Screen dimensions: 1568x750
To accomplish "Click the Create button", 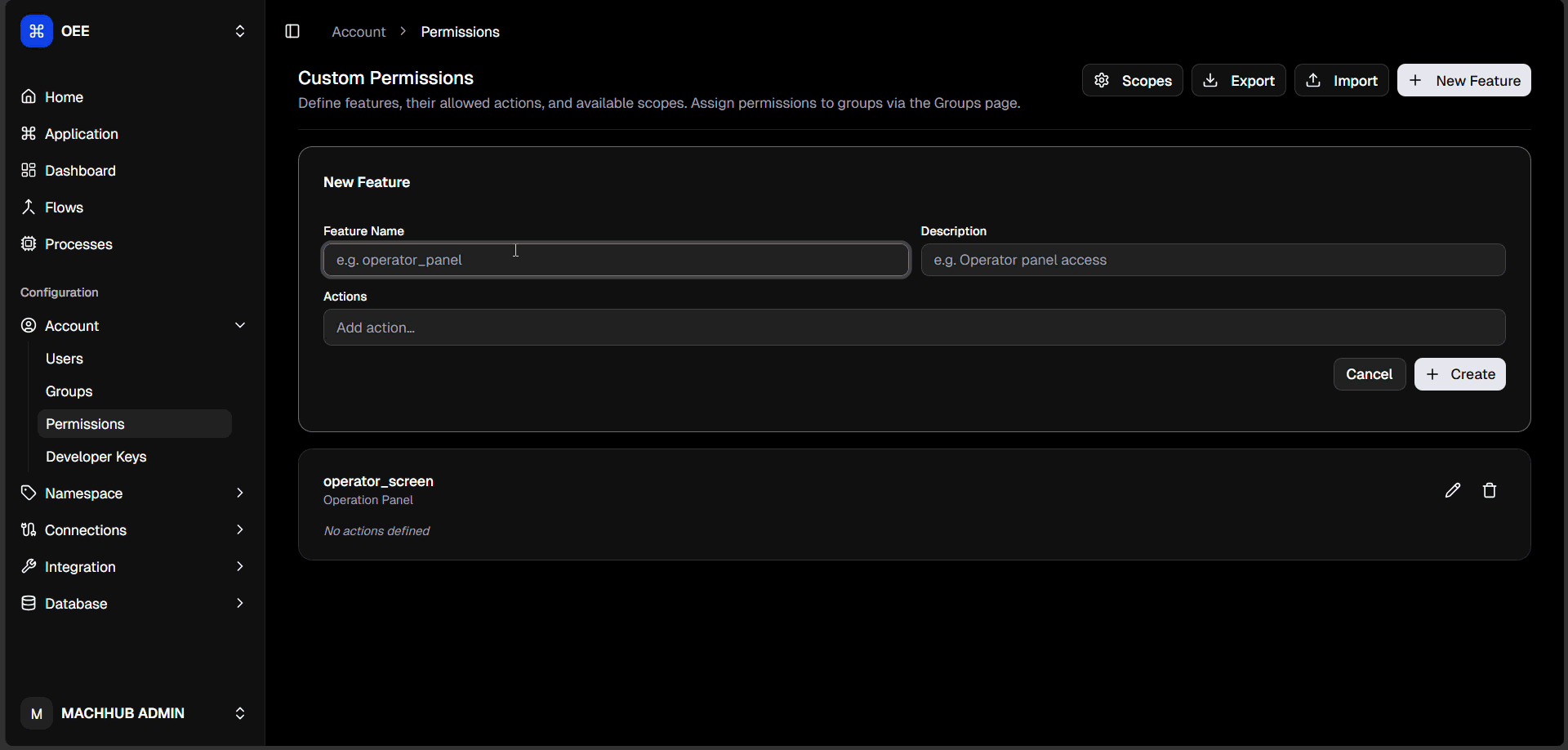I will (x=1459, y=374).
